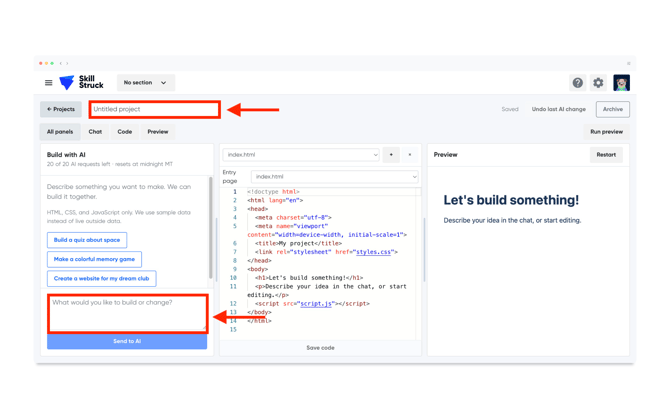The image size is (670, 418).
Task: Click the Run preview button
Action: pyautogui.click(x=606, y=132)
